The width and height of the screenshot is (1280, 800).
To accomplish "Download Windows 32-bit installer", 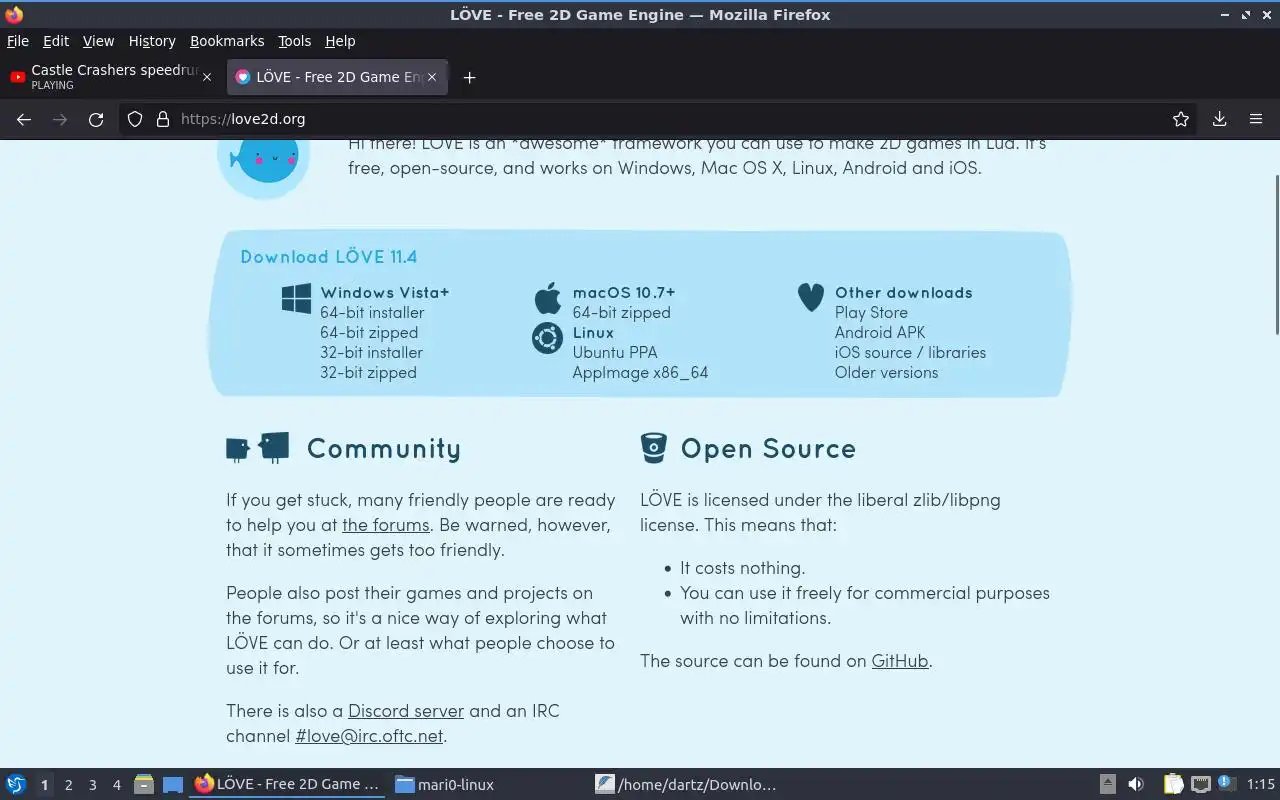I will tap(371, 353).
